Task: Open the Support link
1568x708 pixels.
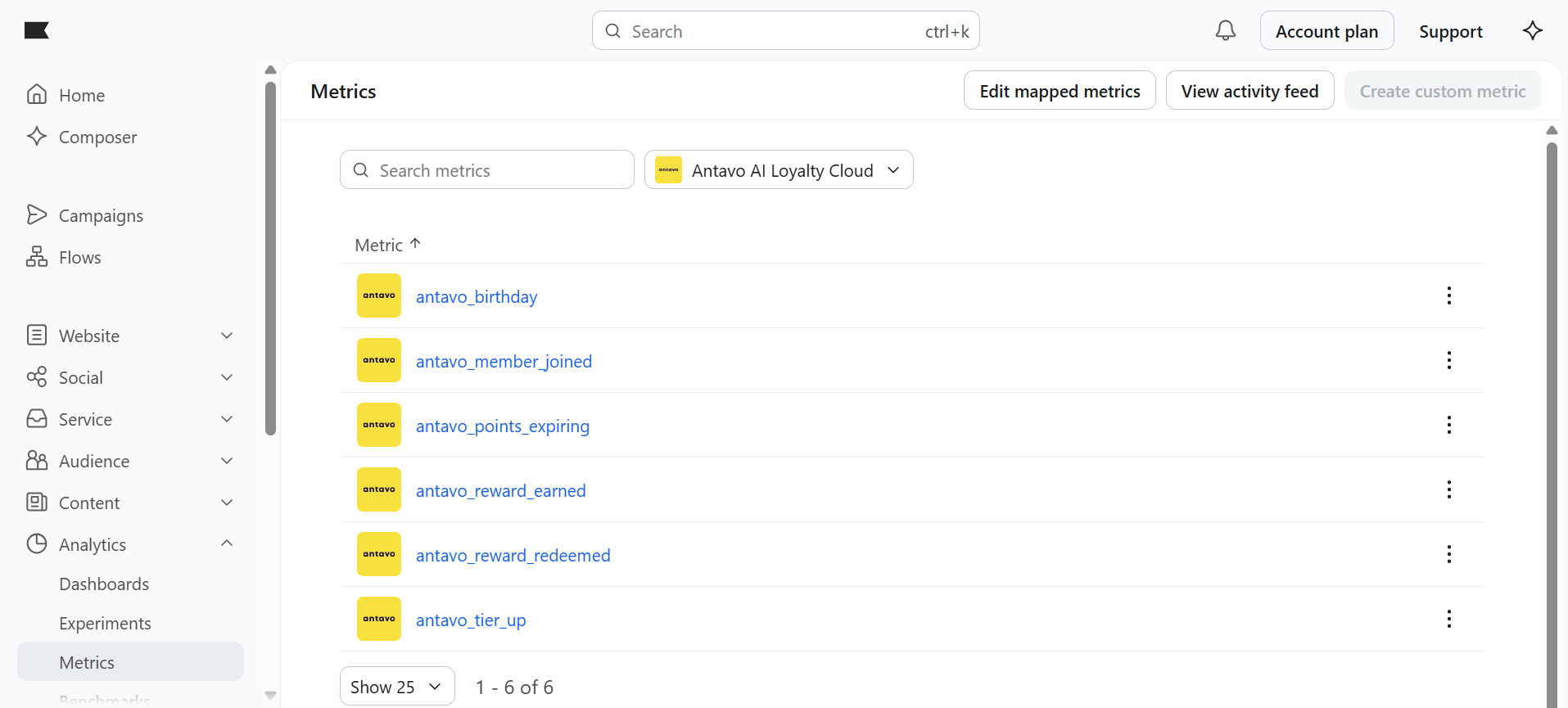Action: 1451,32
